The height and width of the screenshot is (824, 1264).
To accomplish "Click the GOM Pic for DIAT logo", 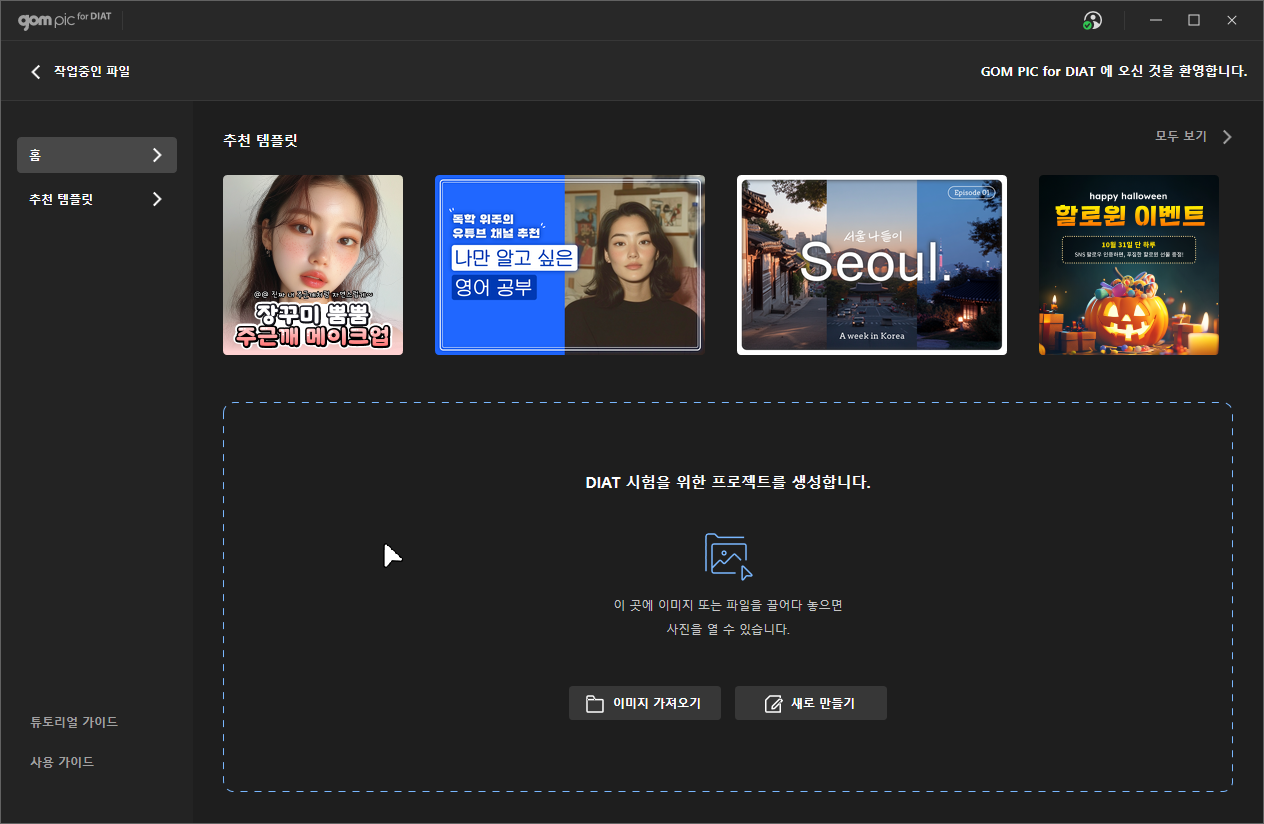I will coord(64,20).
